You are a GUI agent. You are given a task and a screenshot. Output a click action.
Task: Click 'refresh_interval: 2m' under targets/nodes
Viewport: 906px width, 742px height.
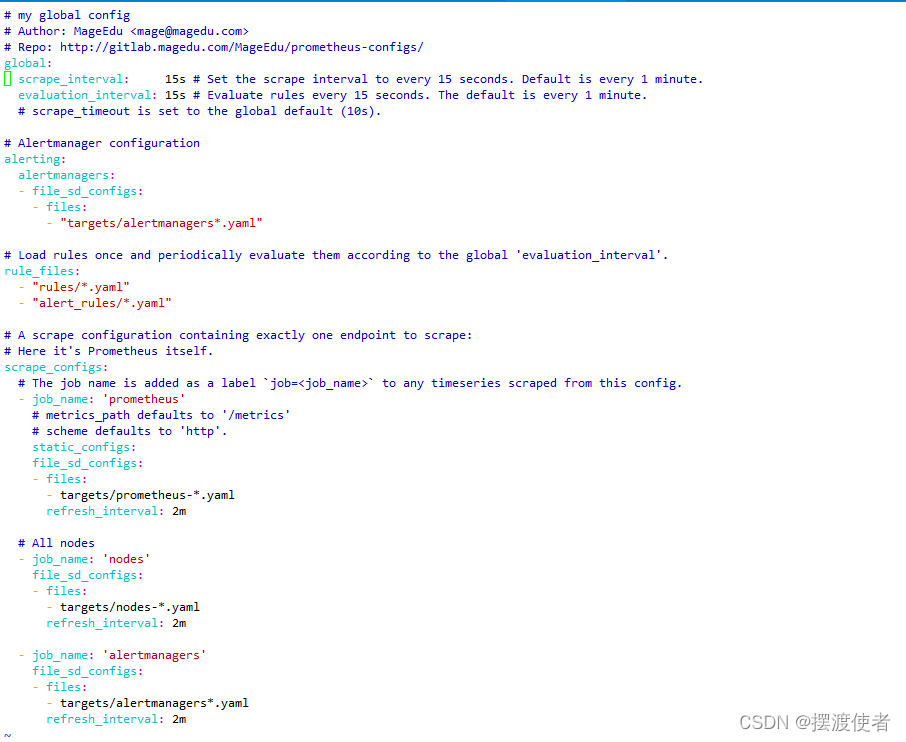click(x=116, y=624)
